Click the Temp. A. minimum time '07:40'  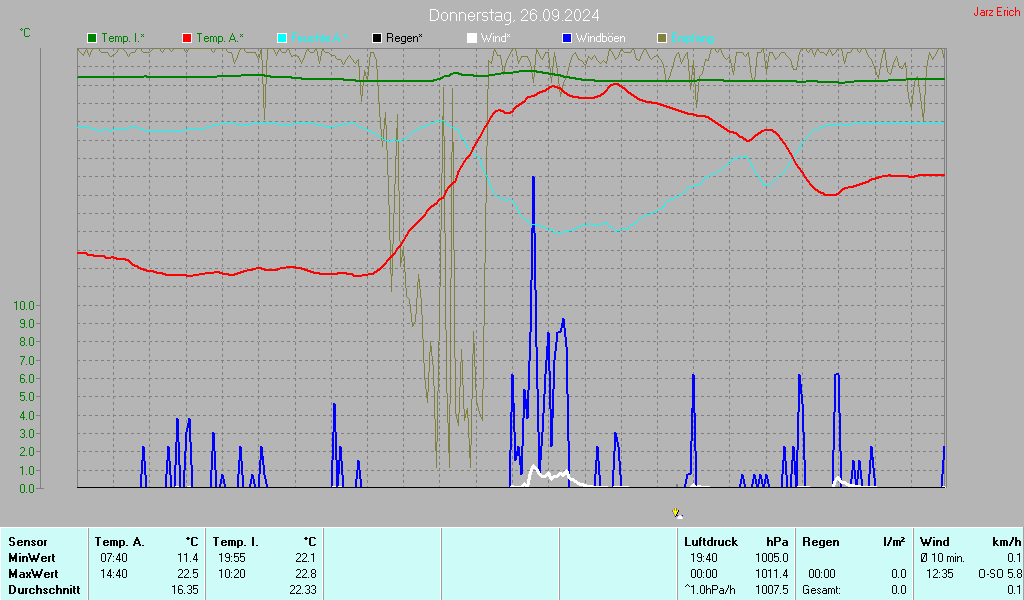pos(114,558)
